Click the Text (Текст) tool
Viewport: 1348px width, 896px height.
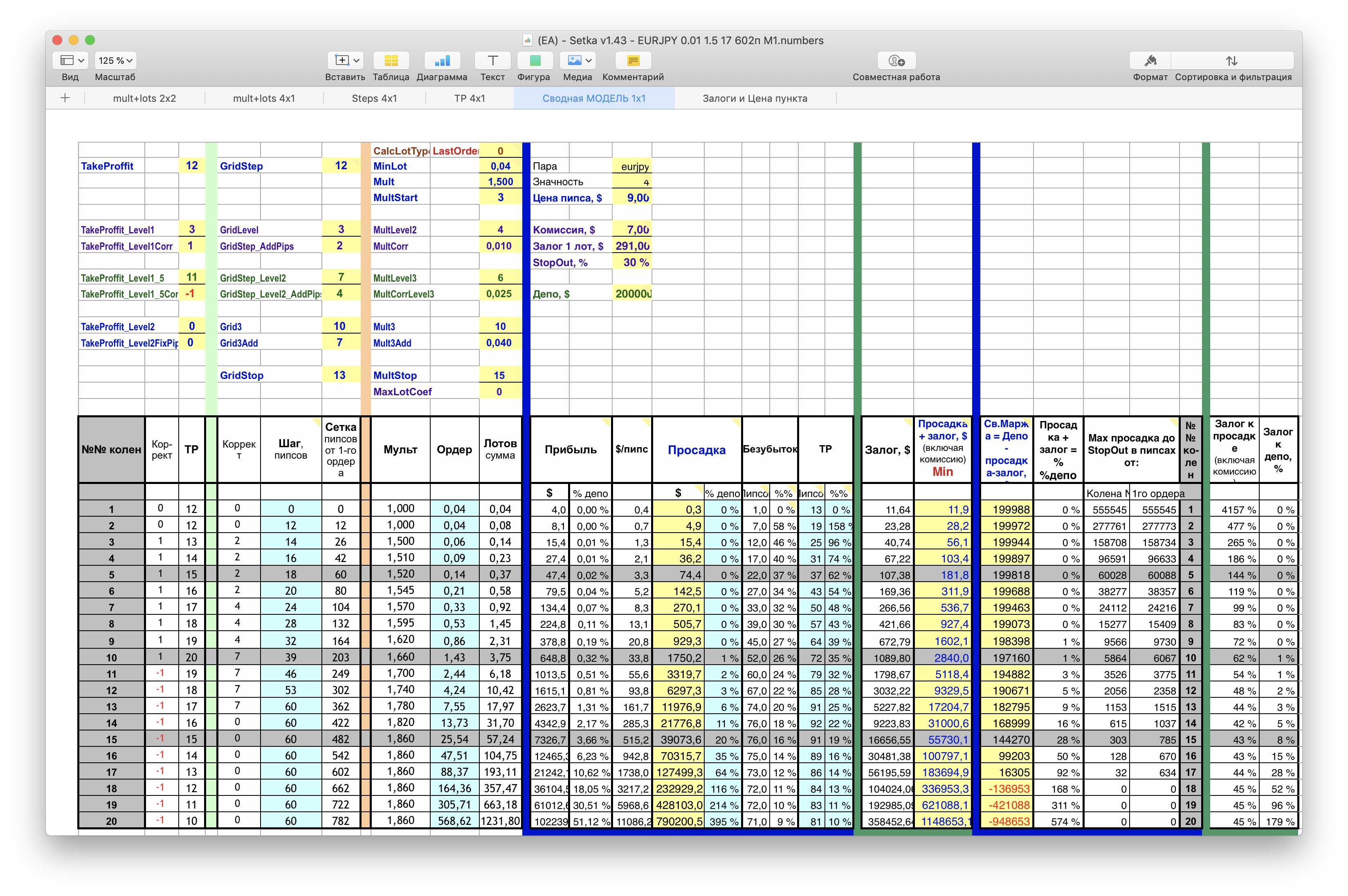(493, 60)
